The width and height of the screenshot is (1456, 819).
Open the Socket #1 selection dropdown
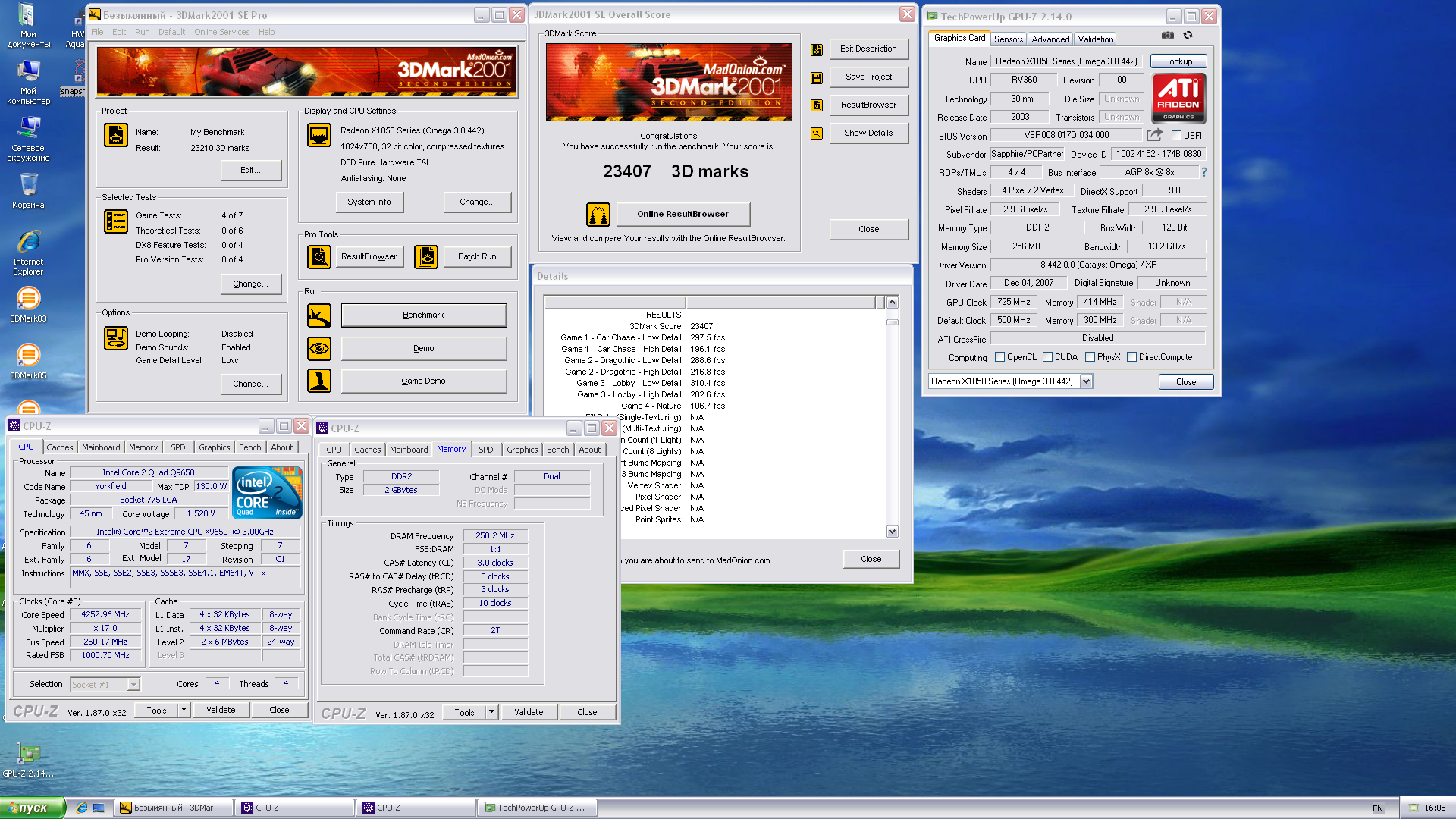pyautogui.click(x=133, y=685)
